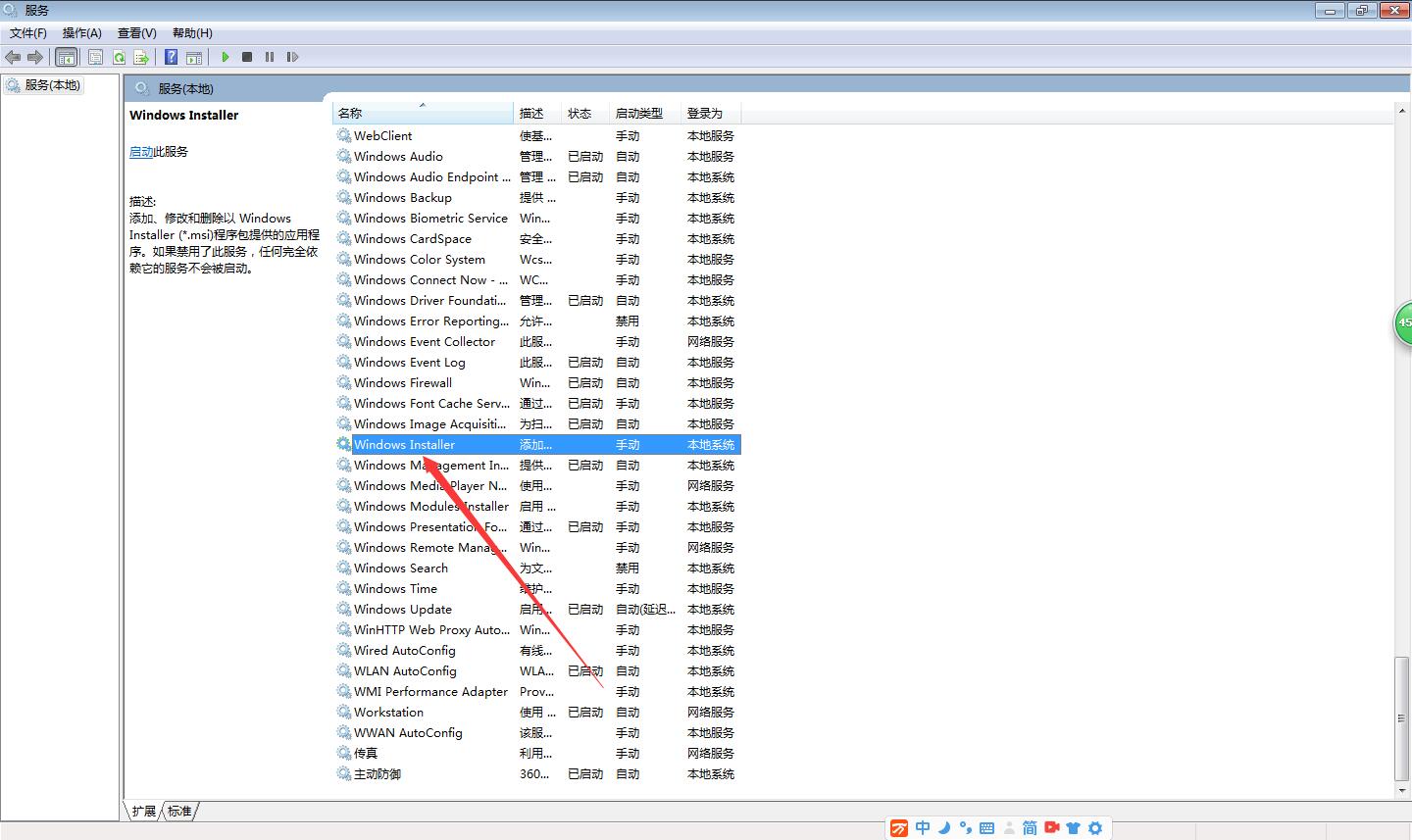Screen dimensions: 1412x840
Task: Click the Restart Service toolbar icon
Action: click(292, 57)
